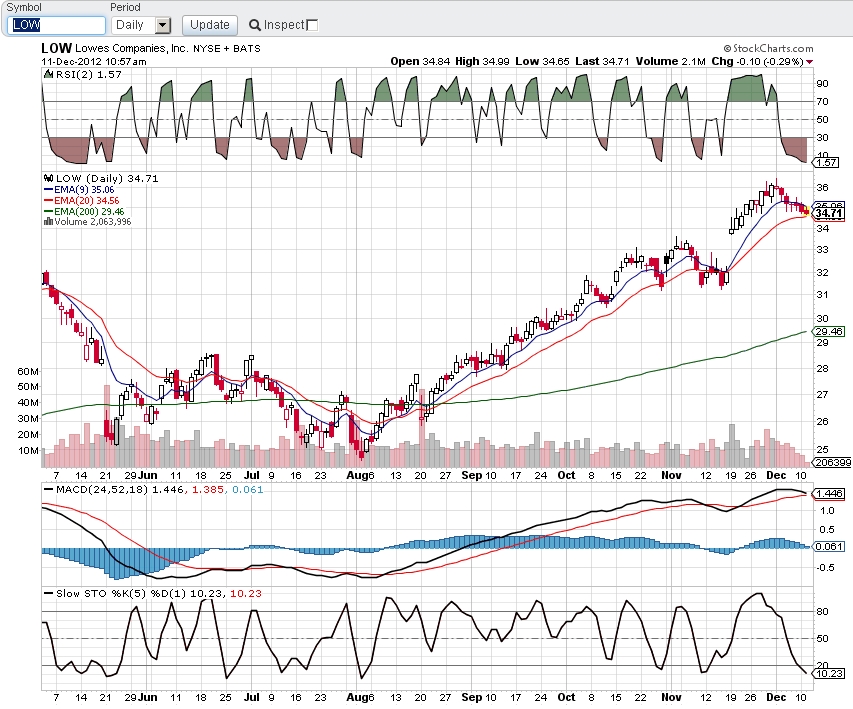Click the RSI value tag 1.57
The height and width of the screenshot is (709, 853).
825,162
